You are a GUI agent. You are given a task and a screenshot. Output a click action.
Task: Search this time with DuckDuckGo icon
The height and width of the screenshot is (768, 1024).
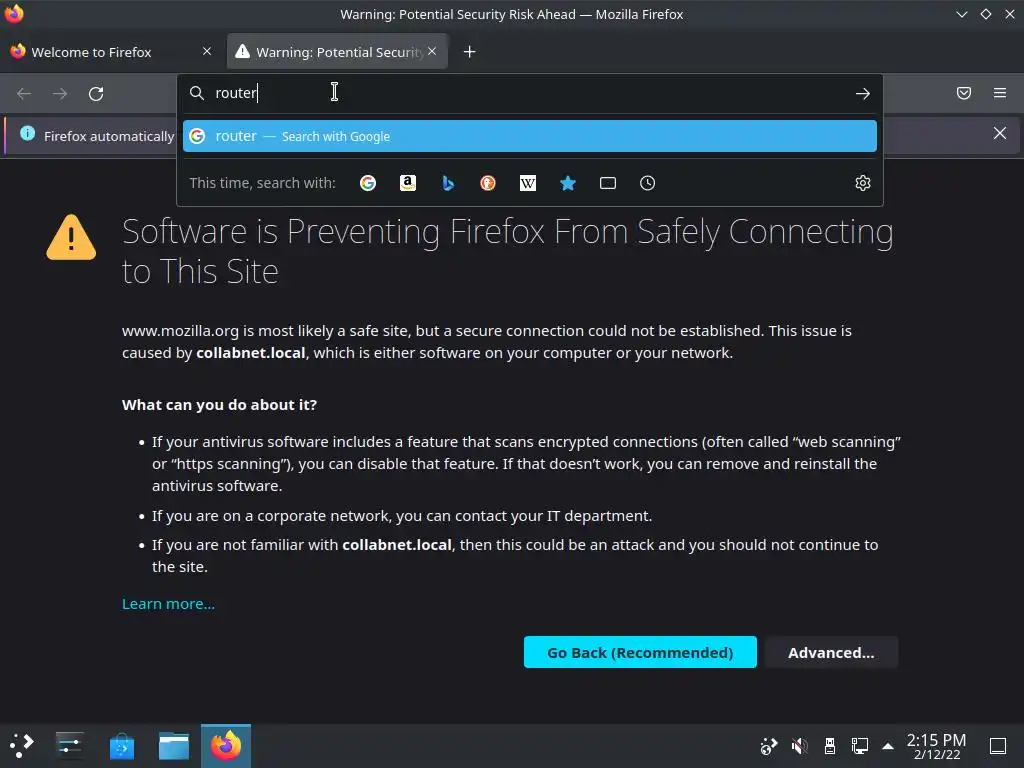pyautogui.click(x=488, y=183)
